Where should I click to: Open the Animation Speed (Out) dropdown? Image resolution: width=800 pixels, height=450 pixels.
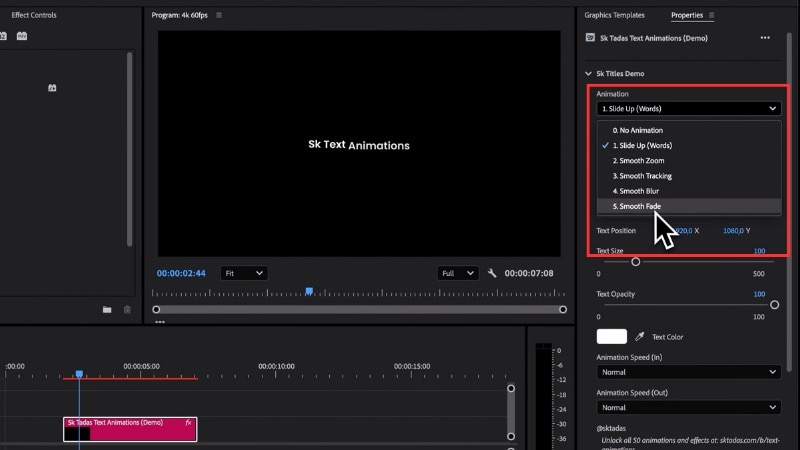point(689,408)
